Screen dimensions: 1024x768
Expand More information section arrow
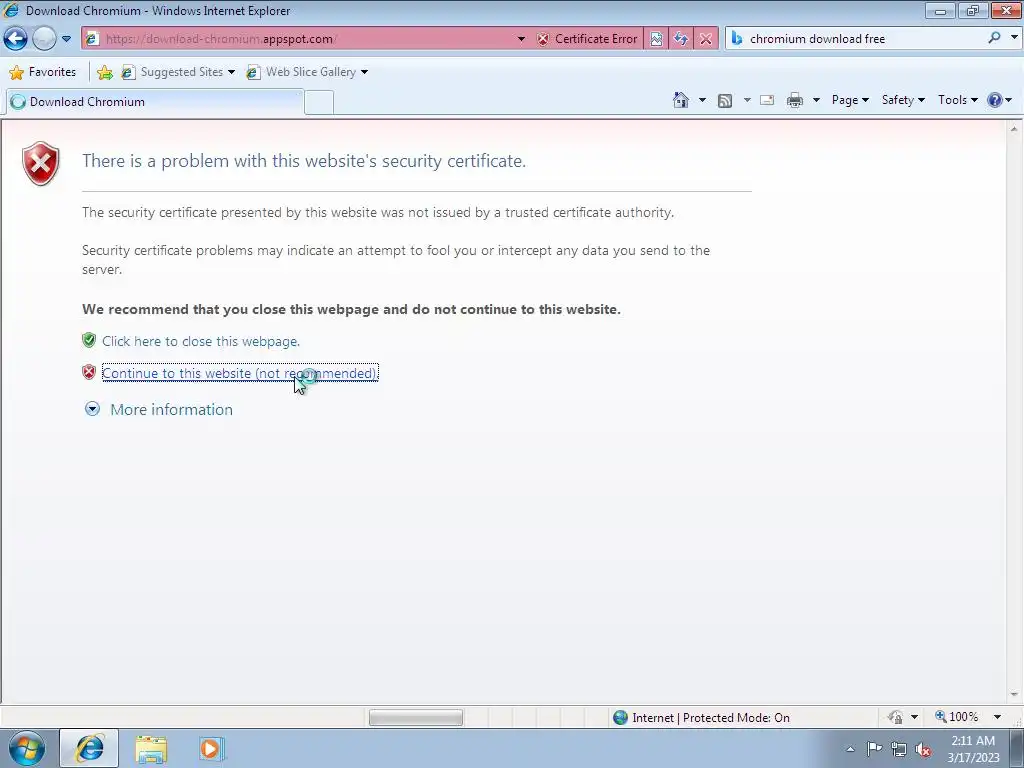tap(92, 409)
